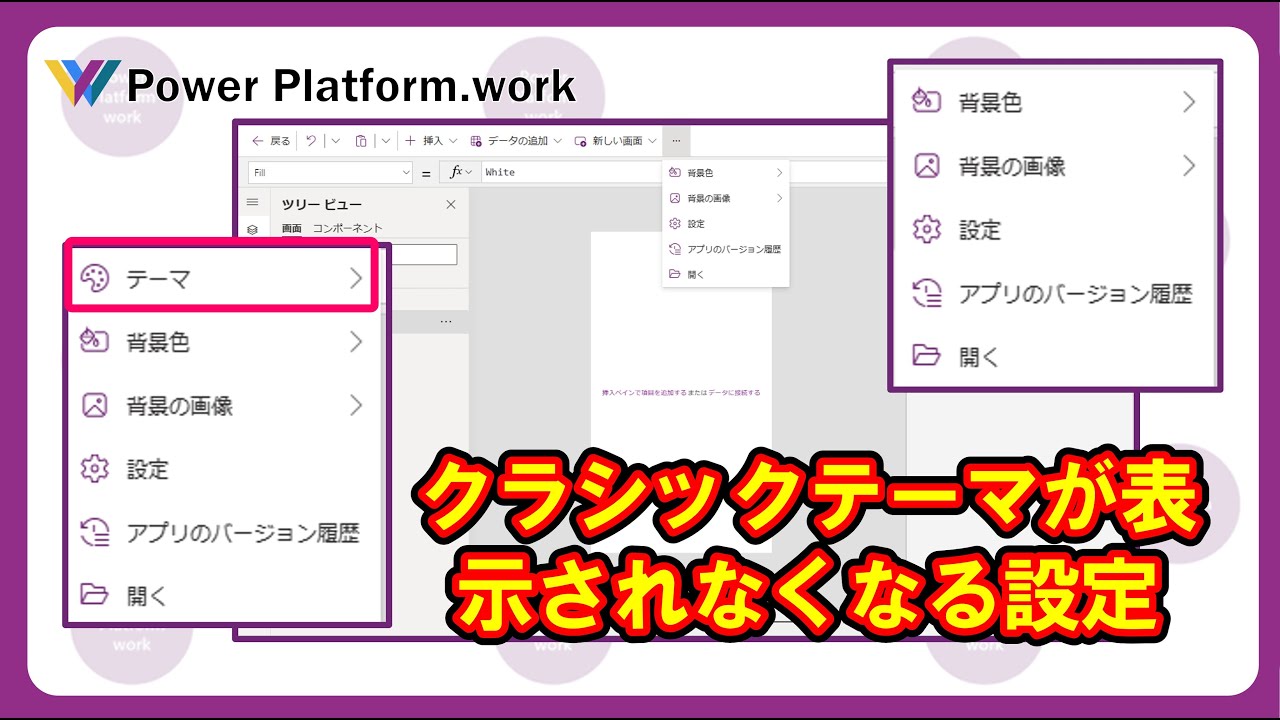Open the dropdown chevron beside undo

click(335, 141)
